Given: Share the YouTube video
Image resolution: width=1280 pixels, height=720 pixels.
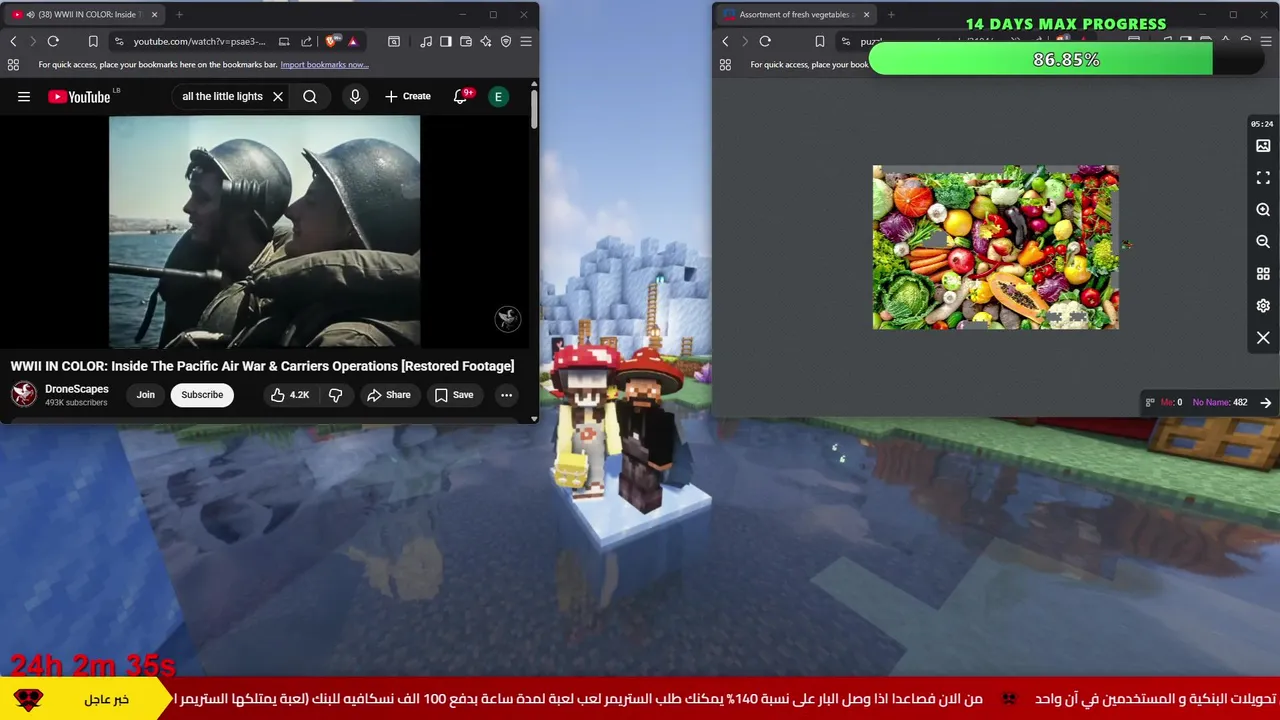Looking at the screenshot, I should click(388, 395).
